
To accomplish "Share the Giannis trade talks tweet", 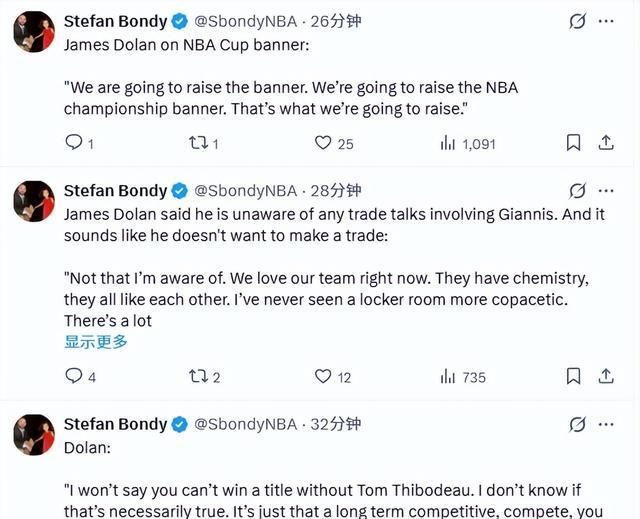I will 605,376.
